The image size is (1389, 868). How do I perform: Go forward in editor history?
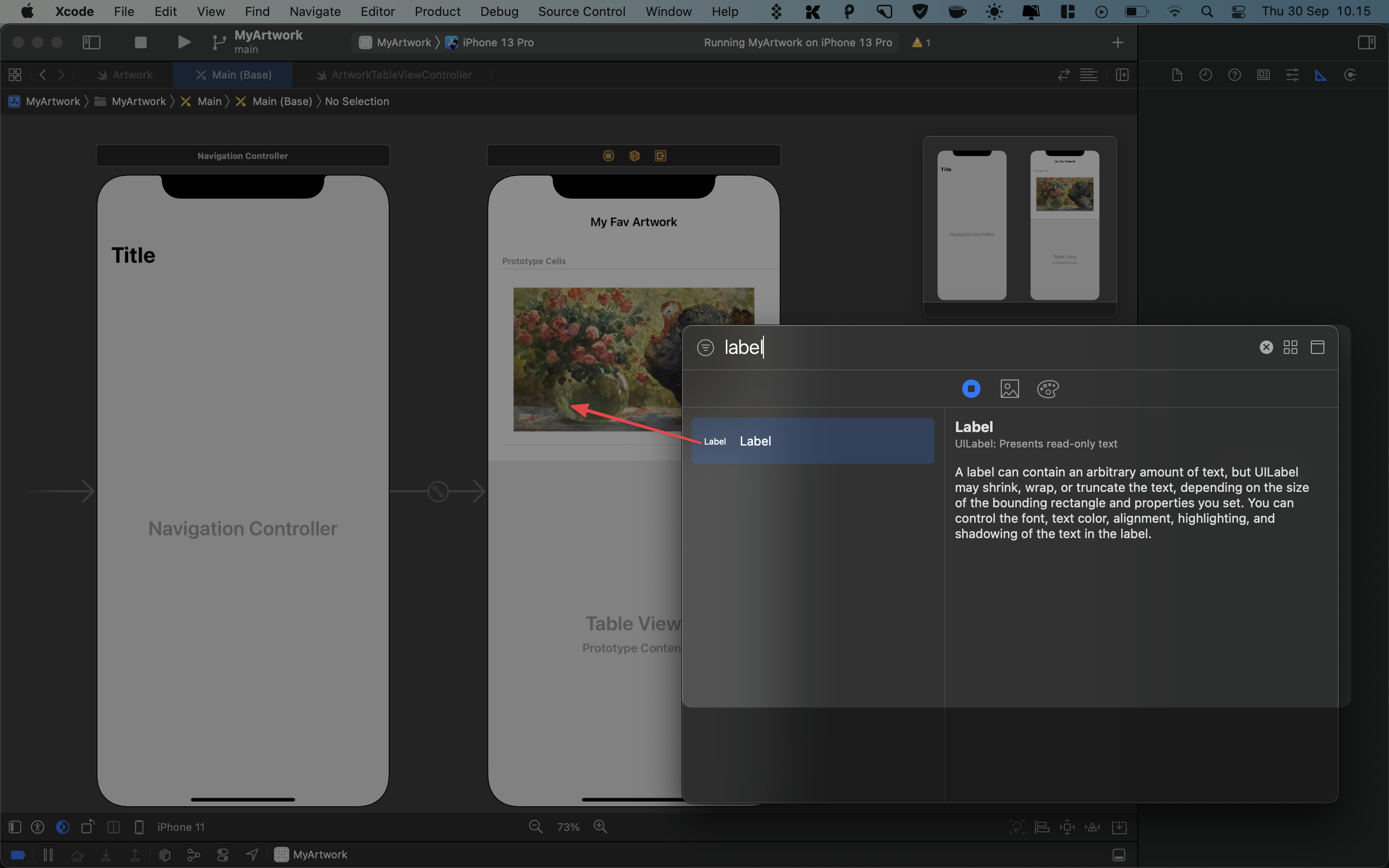(x=61, y=75)
